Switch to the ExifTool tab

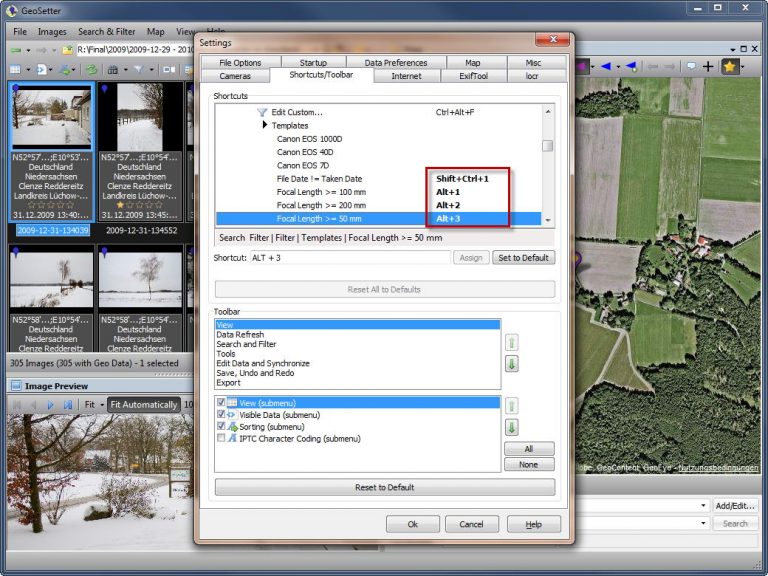coord(470,76)
